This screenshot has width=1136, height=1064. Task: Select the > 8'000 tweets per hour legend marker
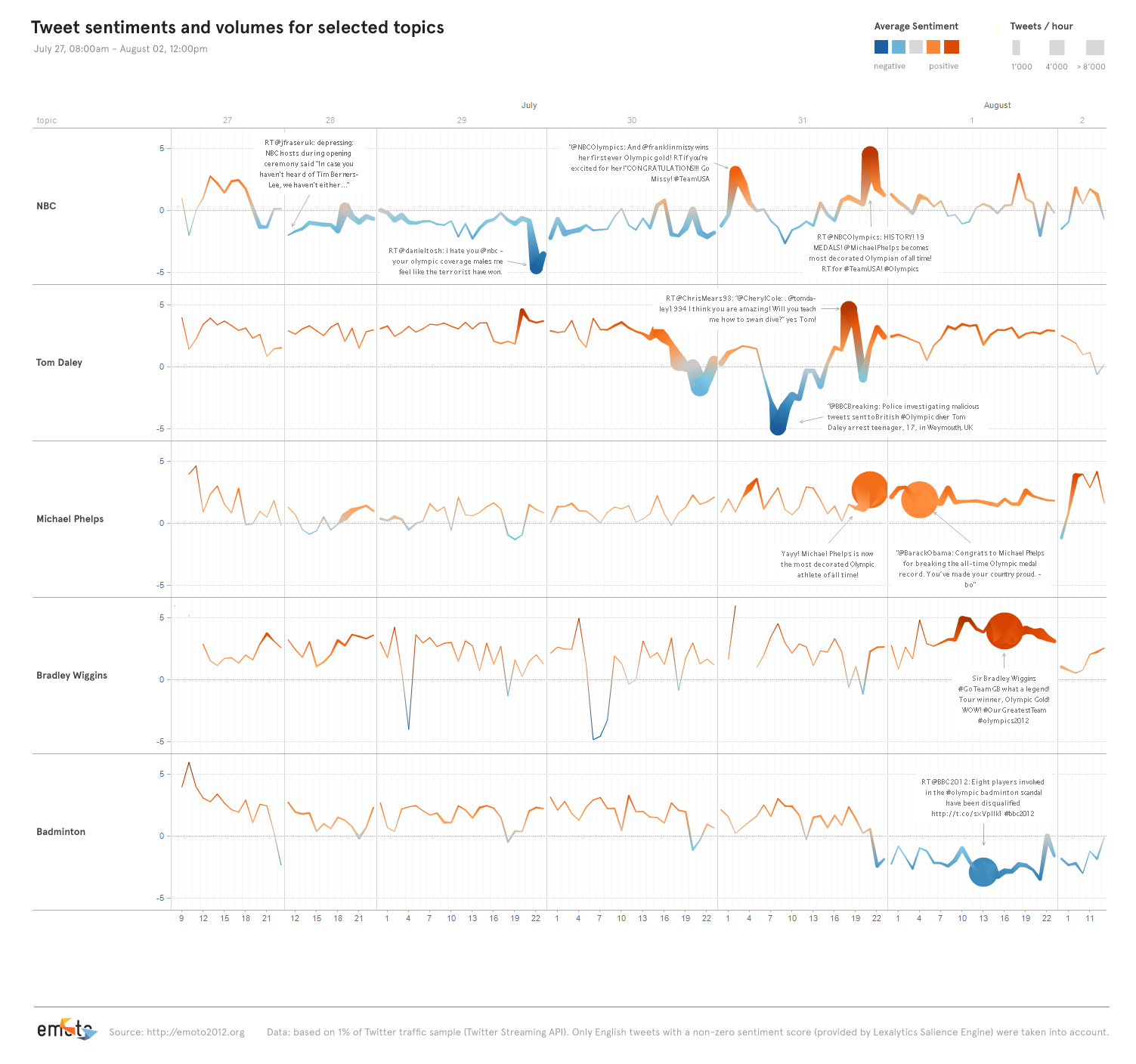coord(1094,48)
